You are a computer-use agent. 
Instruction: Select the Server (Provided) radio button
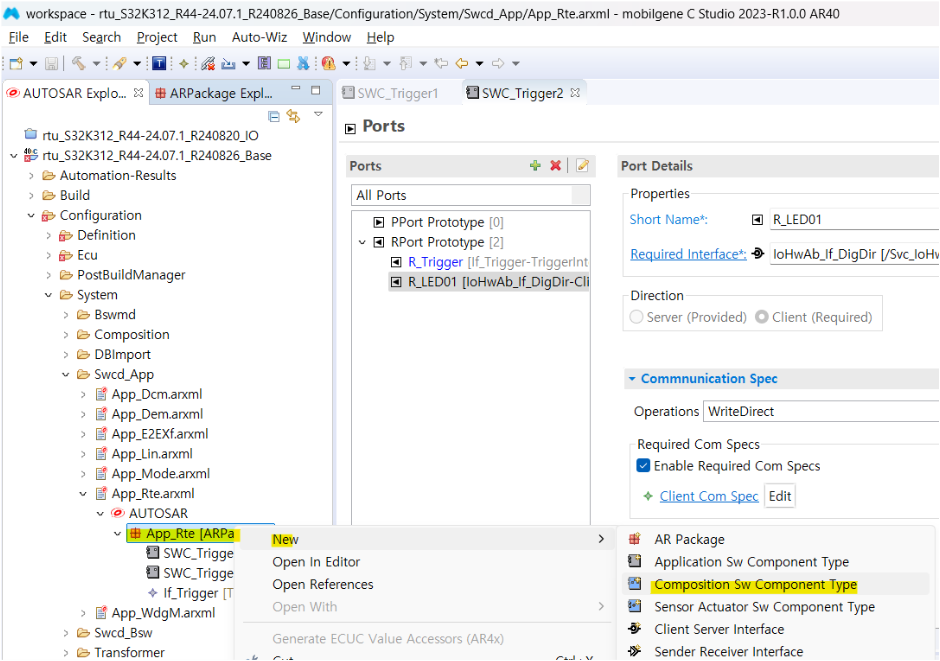637,317
